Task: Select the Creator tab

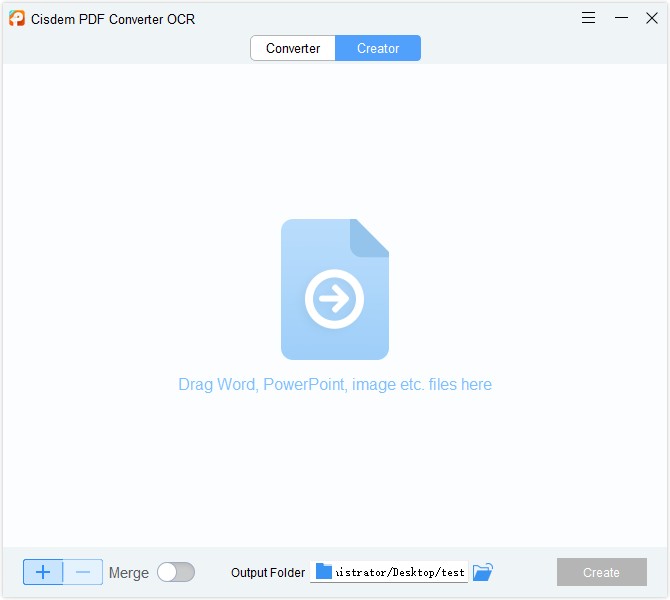Action: pyautogui.click(x=378, y=48)
